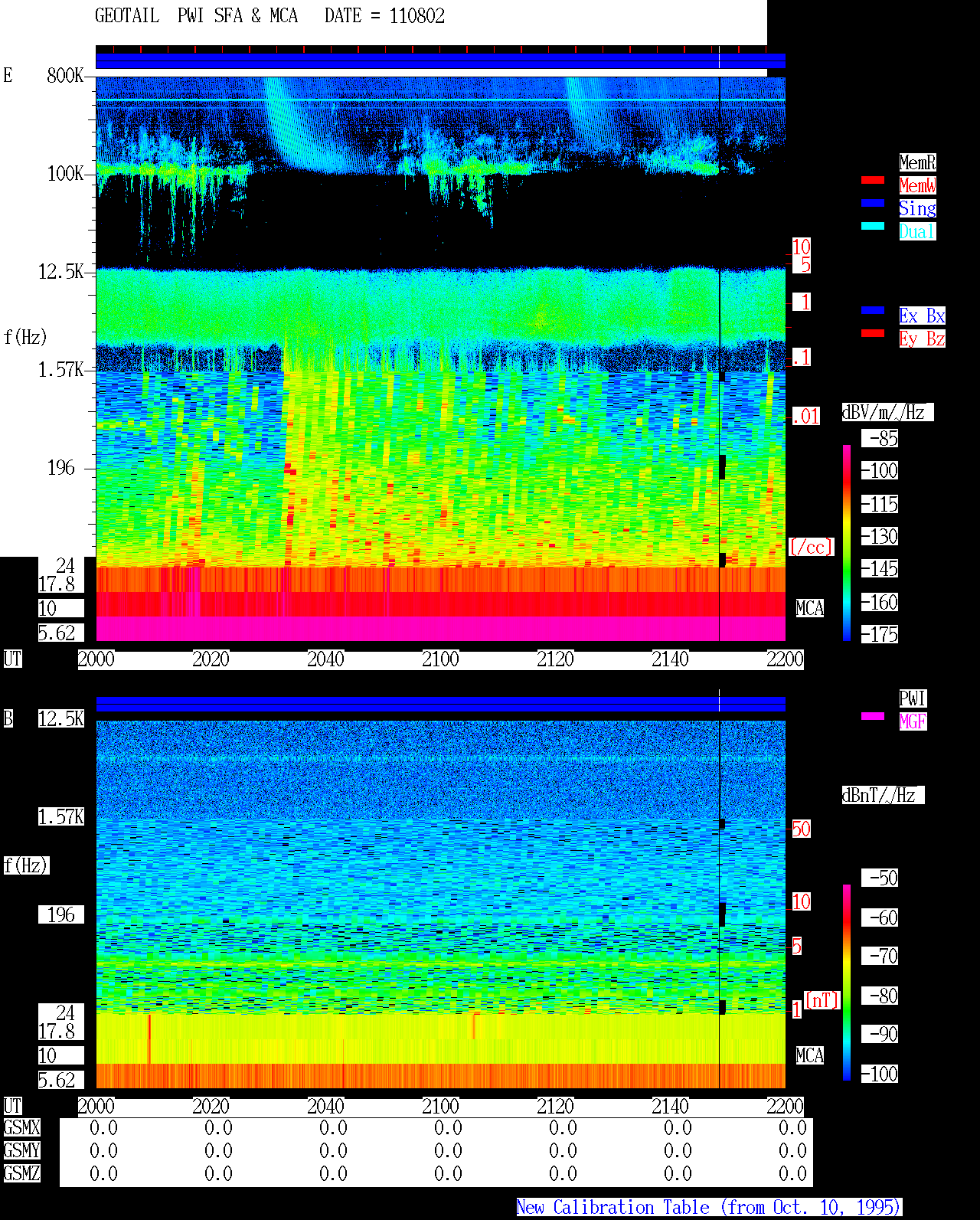Click the MCA label beside the E panel
The width and height of the screenshot is (980, 1220).
pyautogui.click(x=810, y=608)
